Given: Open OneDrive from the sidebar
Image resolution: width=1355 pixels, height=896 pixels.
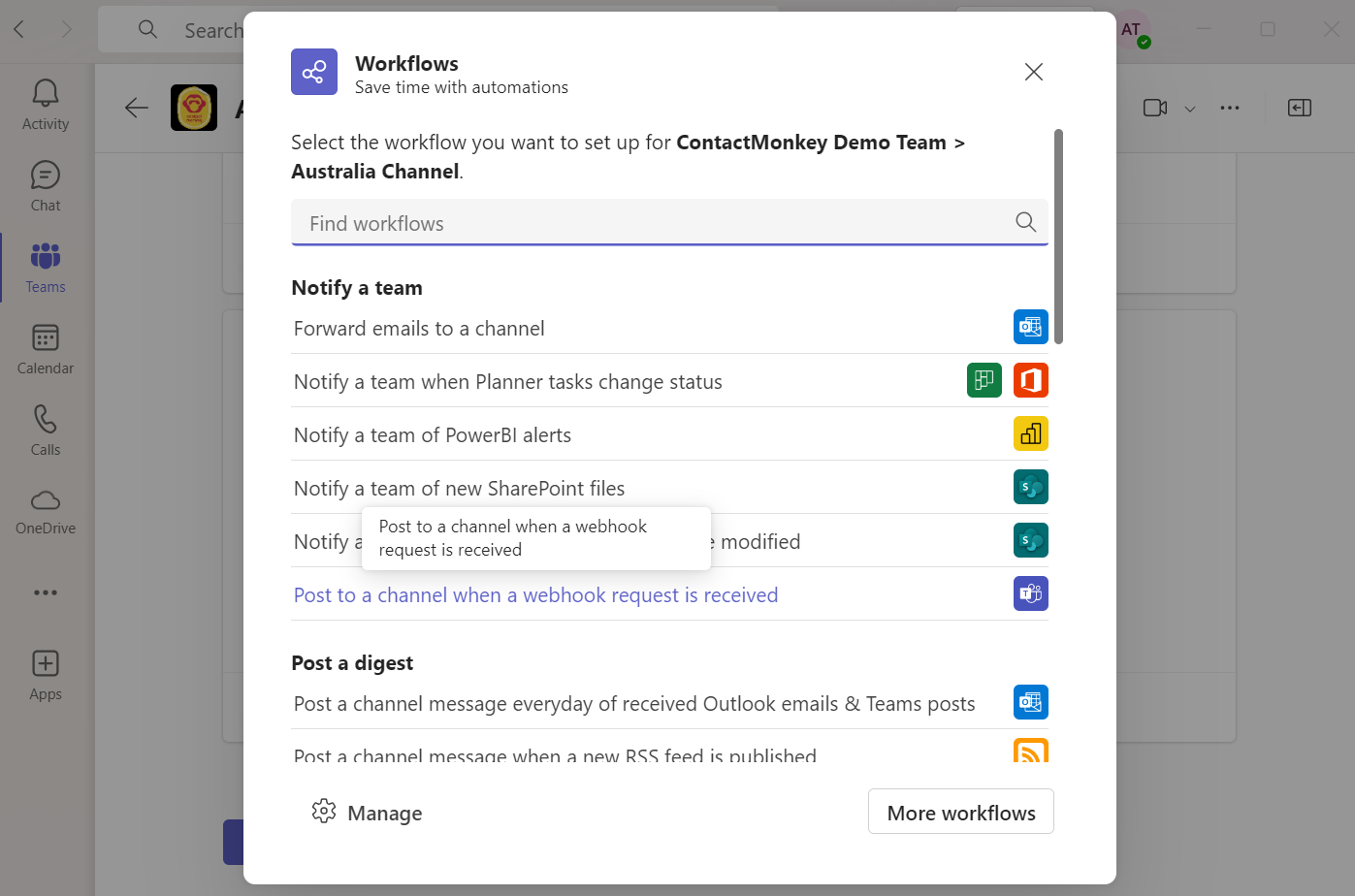Looking at the screenshot, I should click(46, 512).
